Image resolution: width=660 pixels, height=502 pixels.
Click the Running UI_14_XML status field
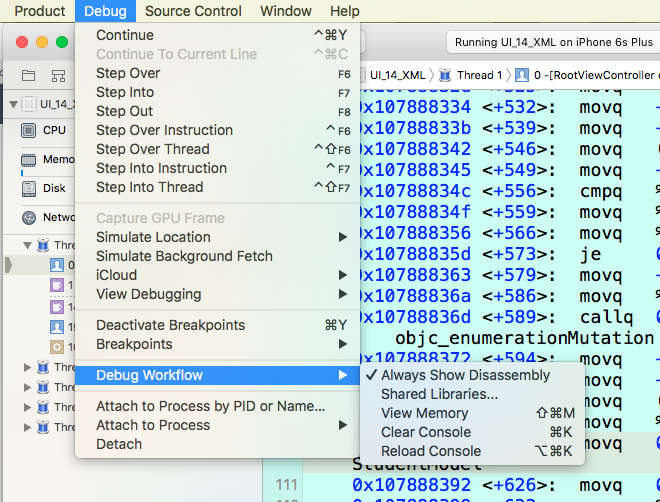click(553, 42)
